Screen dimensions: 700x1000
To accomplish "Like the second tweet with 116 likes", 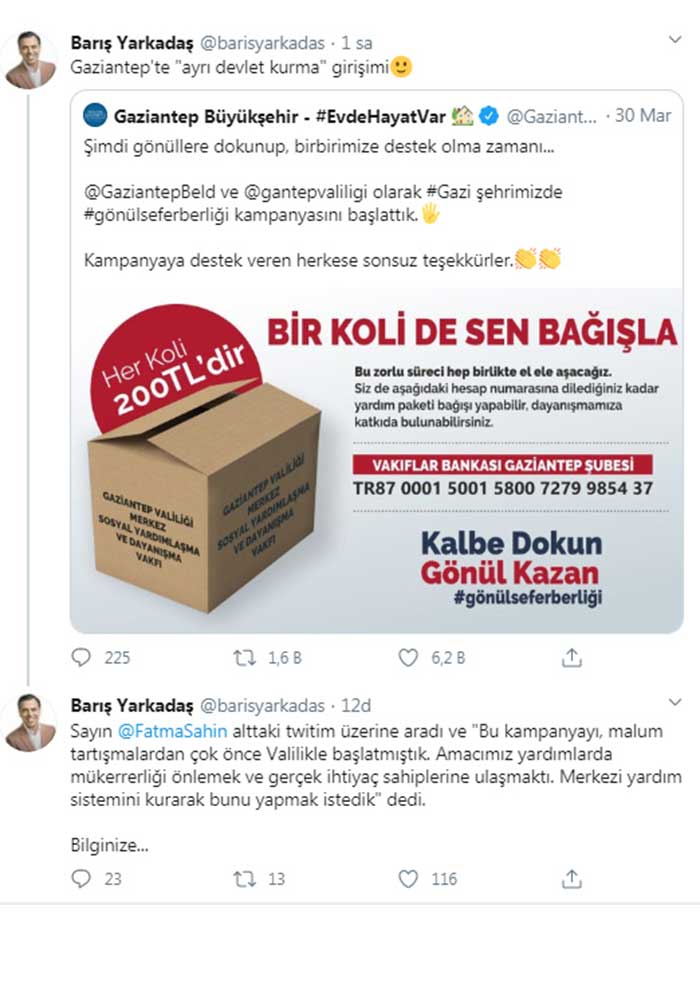I will tap(408, 879).
